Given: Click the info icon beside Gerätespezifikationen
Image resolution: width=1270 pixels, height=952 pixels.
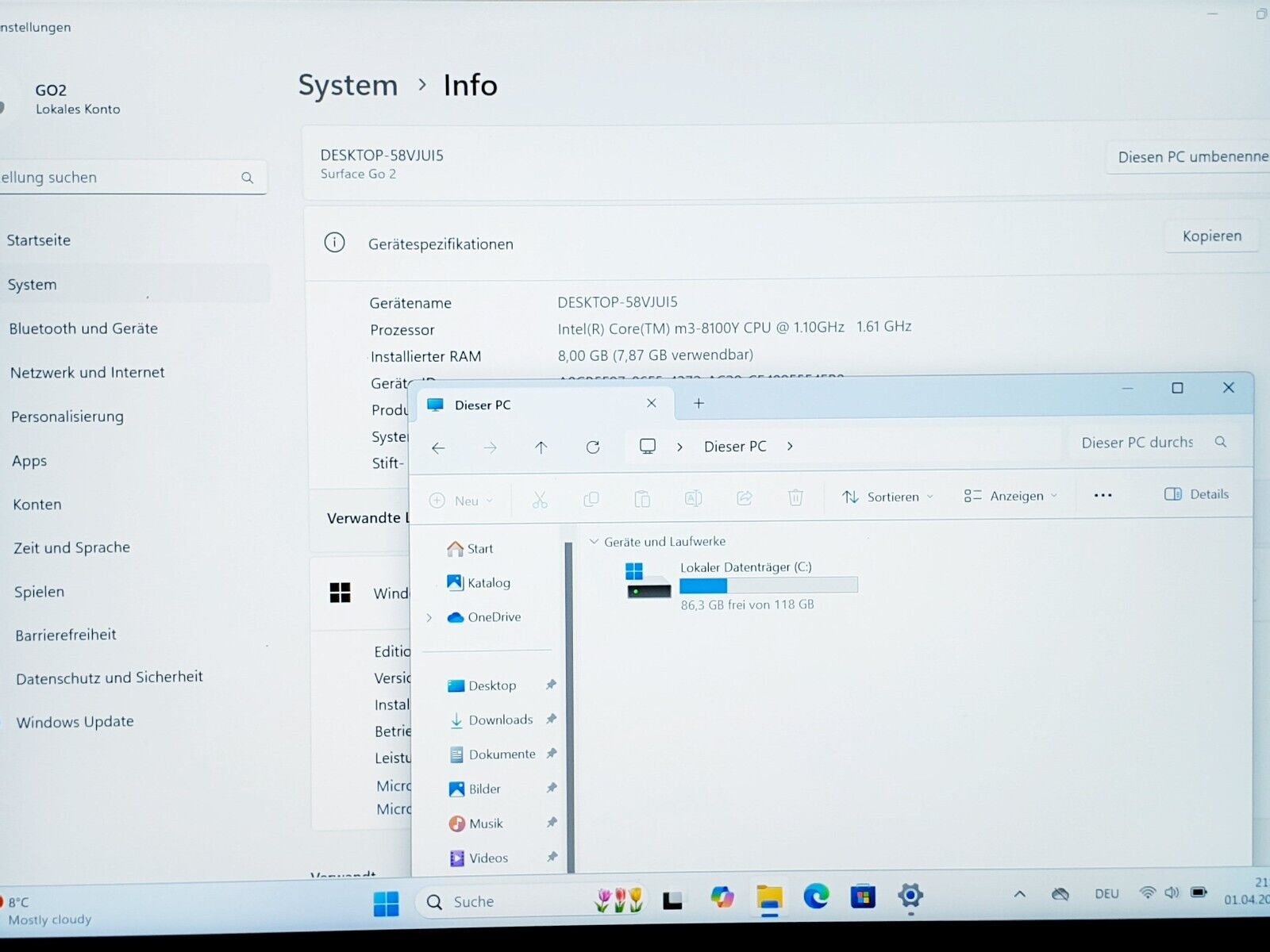Looking at the screenshot, I should 335,243.
